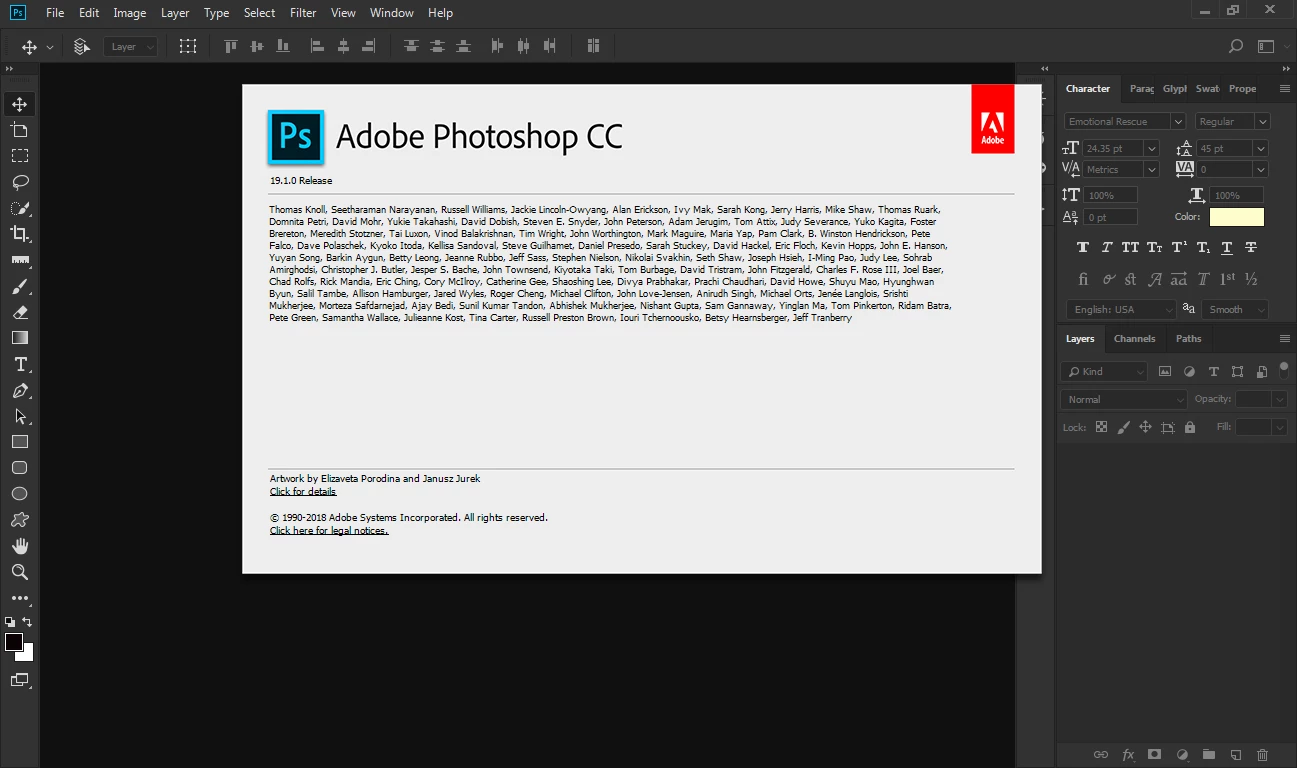Select the Crop tool
The image size is (1297, 768).
tap(20, 234)
